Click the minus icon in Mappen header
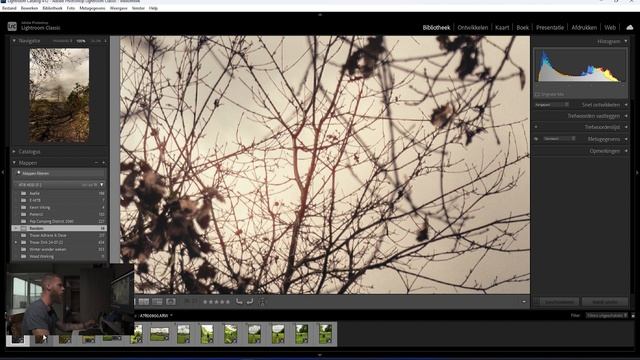 coord(96,163)
